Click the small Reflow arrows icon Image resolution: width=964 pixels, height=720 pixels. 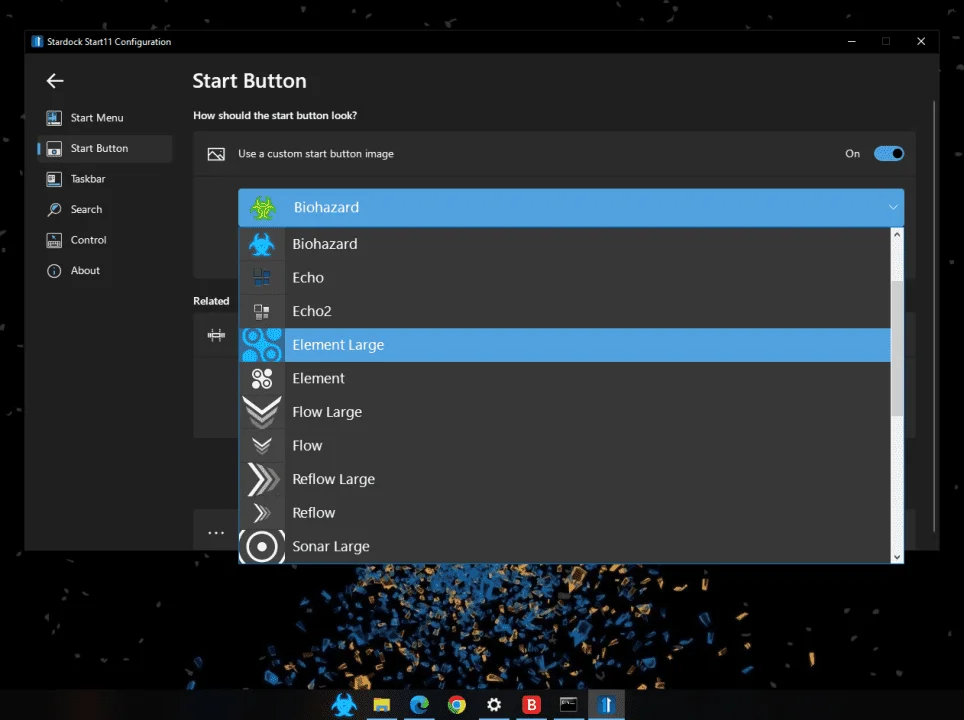click(x=262, y=513)
